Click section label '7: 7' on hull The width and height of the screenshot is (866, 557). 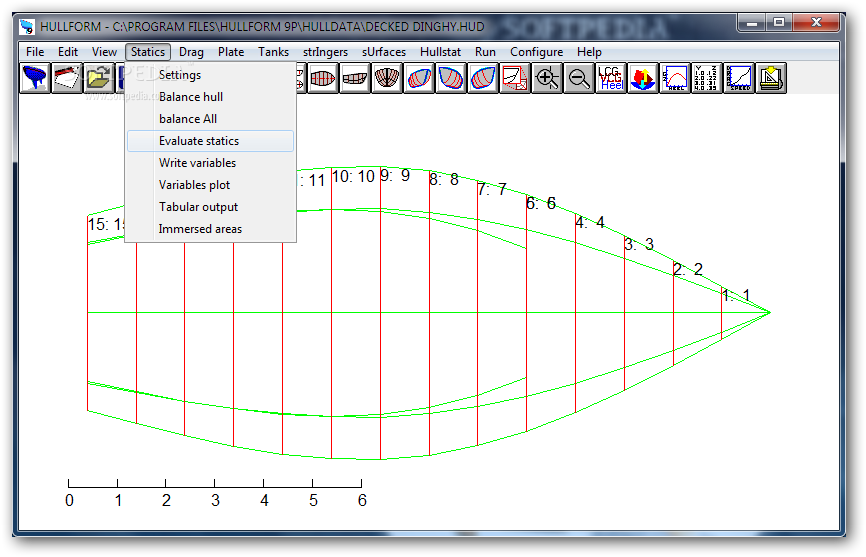492,189
